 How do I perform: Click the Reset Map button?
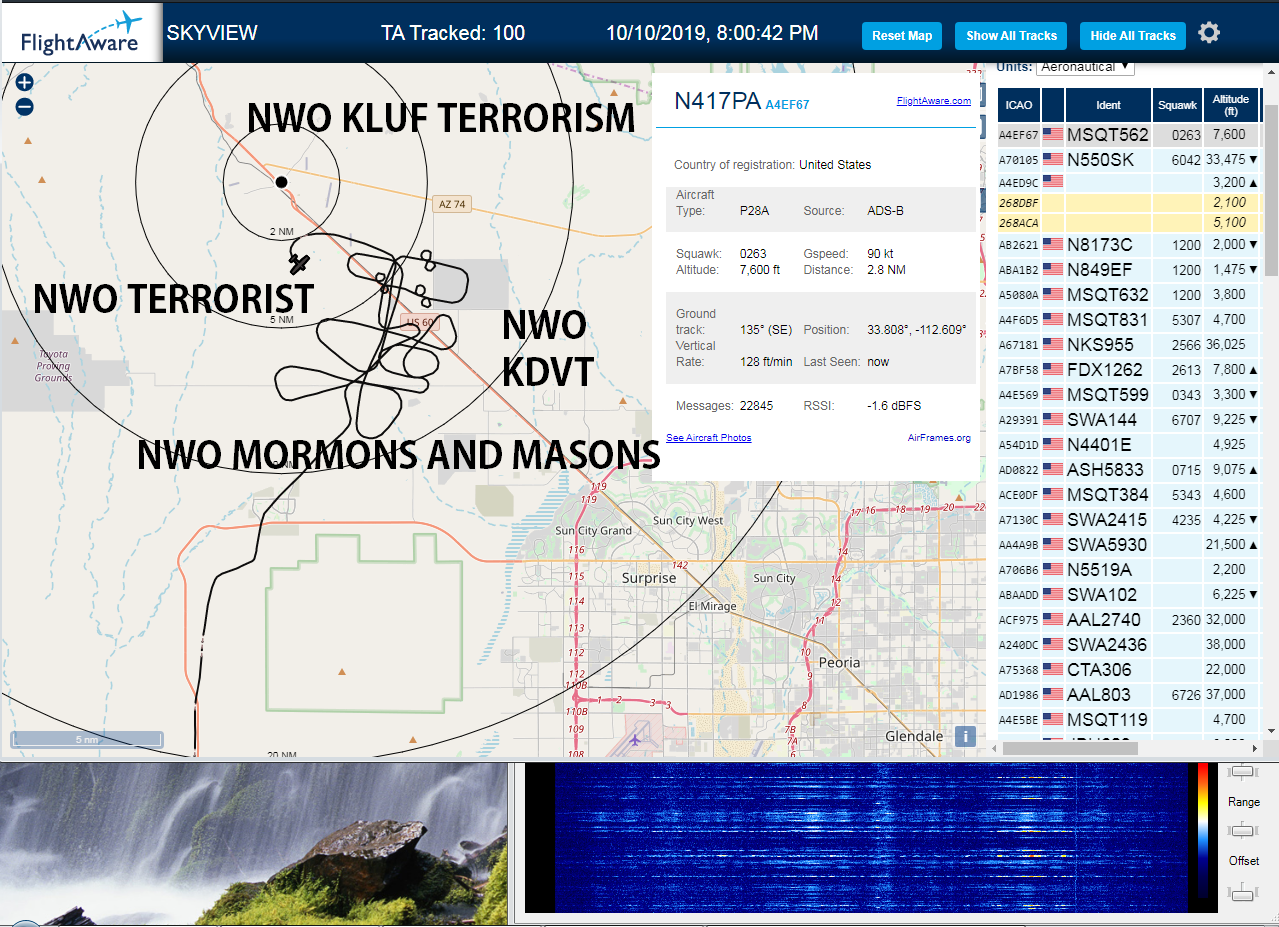902,36
